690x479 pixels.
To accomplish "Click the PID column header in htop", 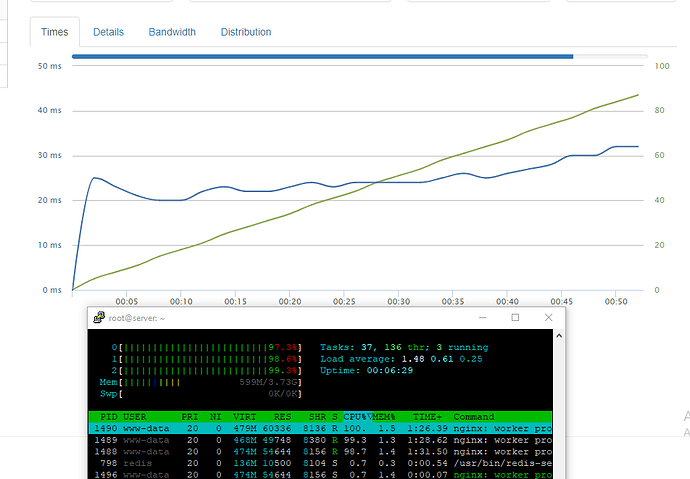I will [x=109, y=417].
